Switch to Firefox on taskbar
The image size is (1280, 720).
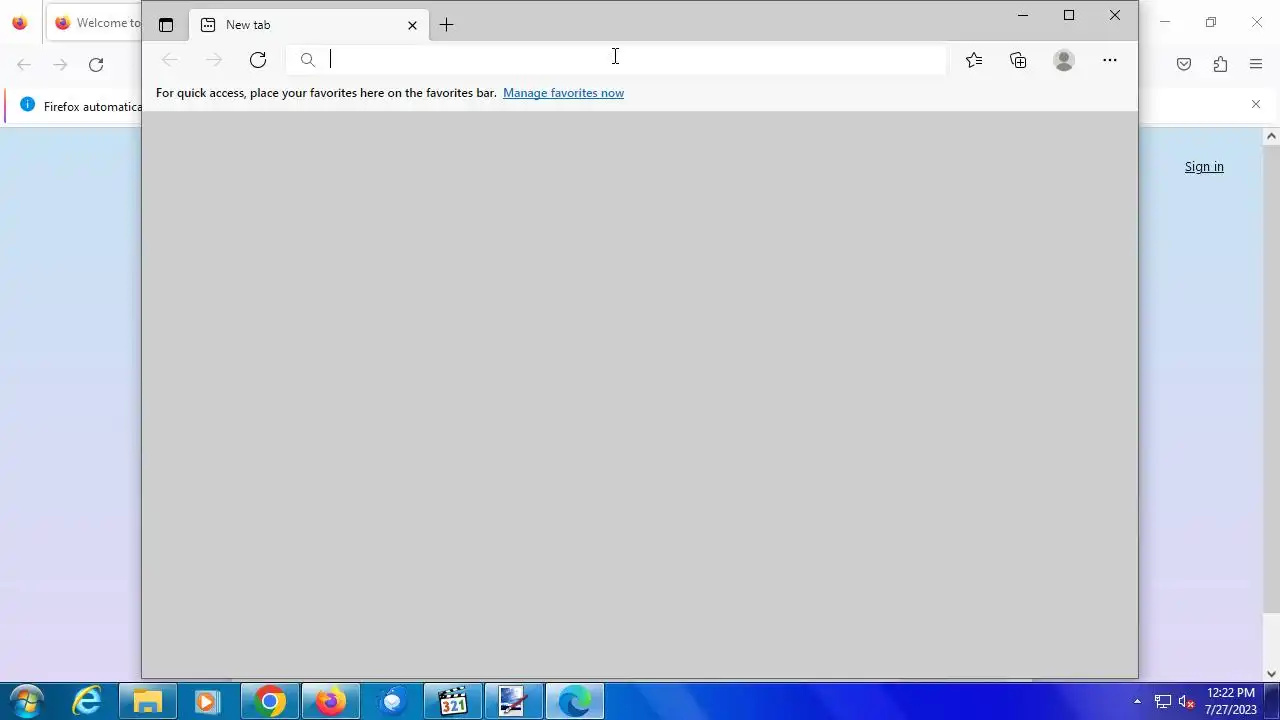[x=331, y=702]
